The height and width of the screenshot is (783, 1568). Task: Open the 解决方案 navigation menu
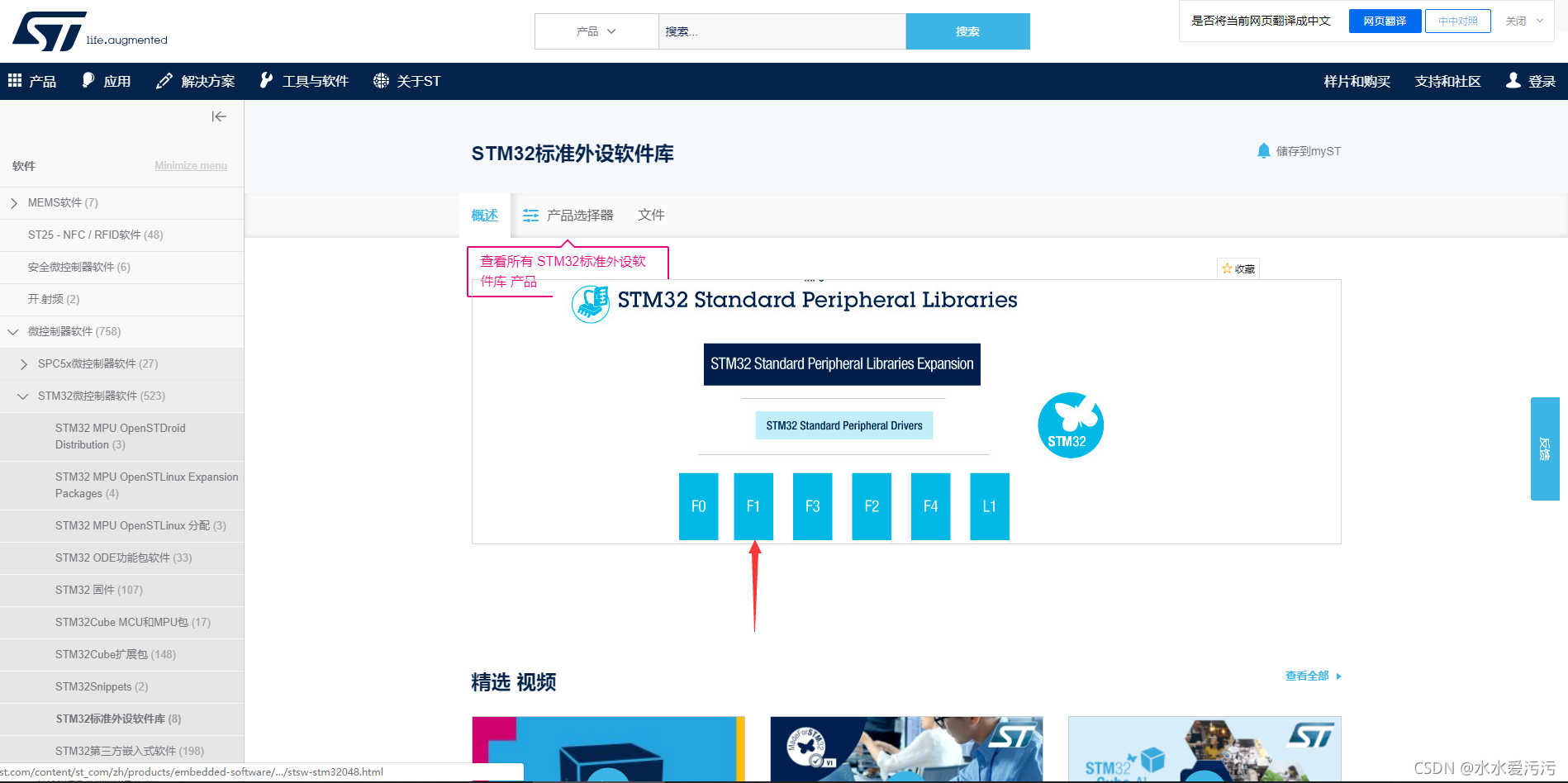(x=196, y=81)
